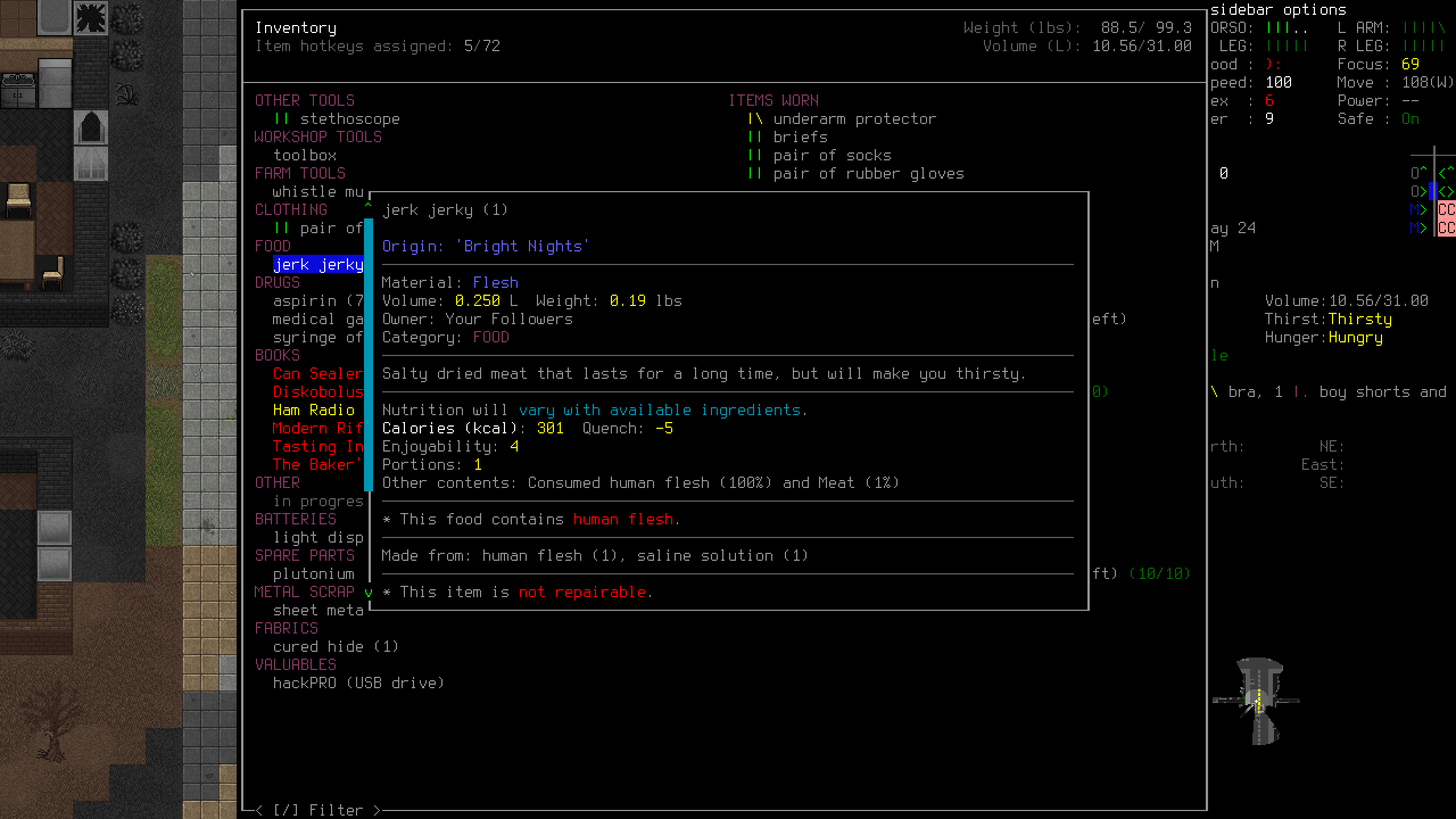This screenshot has width=1456, height=819.
Task: Click the Thirst: Thirsty status in sidebar
Action: [1328, 319]
